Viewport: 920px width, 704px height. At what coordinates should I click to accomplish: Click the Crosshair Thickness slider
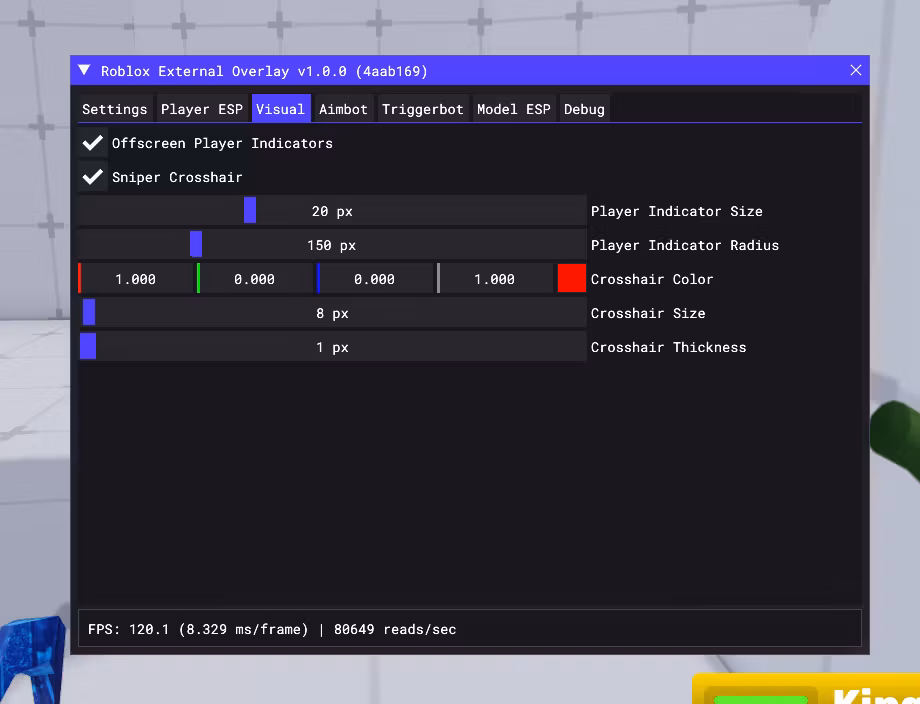[x=332, y=347]
